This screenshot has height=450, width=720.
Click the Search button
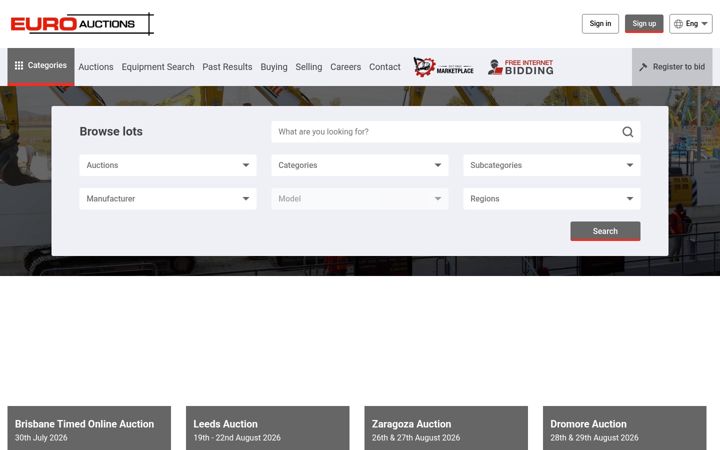(605, 231)
